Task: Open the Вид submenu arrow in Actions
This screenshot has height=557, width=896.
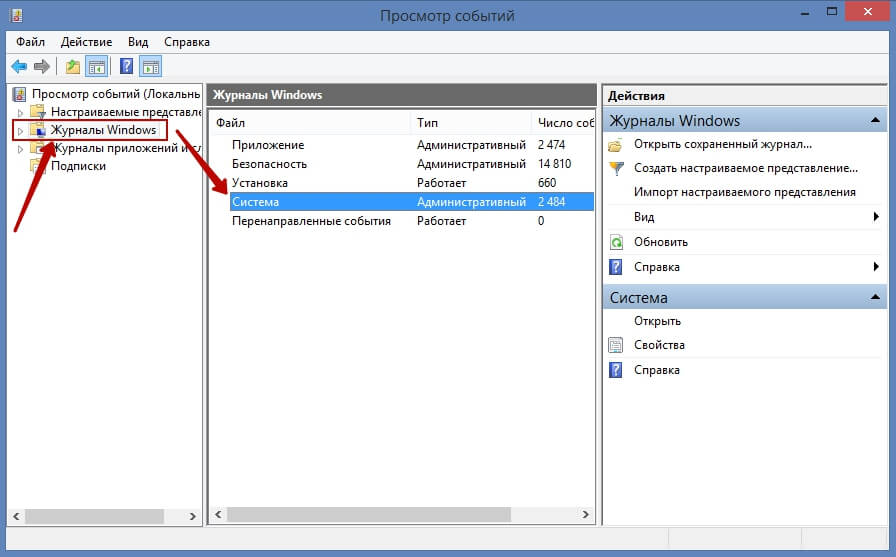Action: point(876,217)
